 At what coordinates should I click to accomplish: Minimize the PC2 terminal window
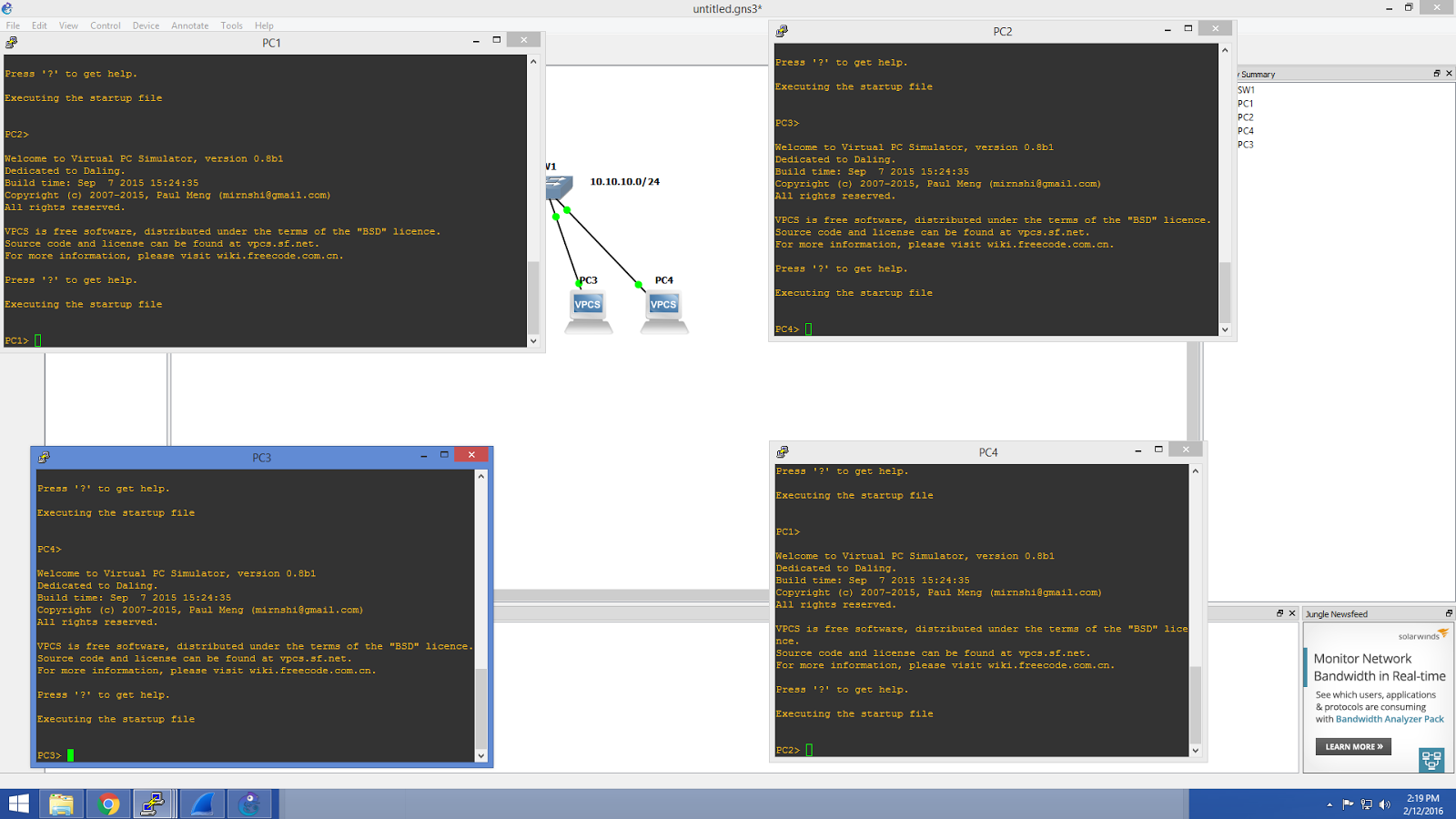point(1168,29)
